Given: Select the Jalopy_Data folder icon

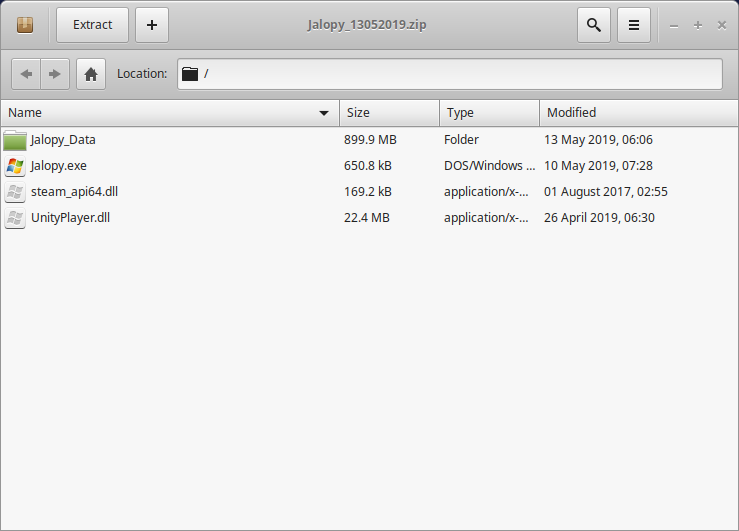Looking at the screenshot, I should pyautogui.click(x=15, y=140).
